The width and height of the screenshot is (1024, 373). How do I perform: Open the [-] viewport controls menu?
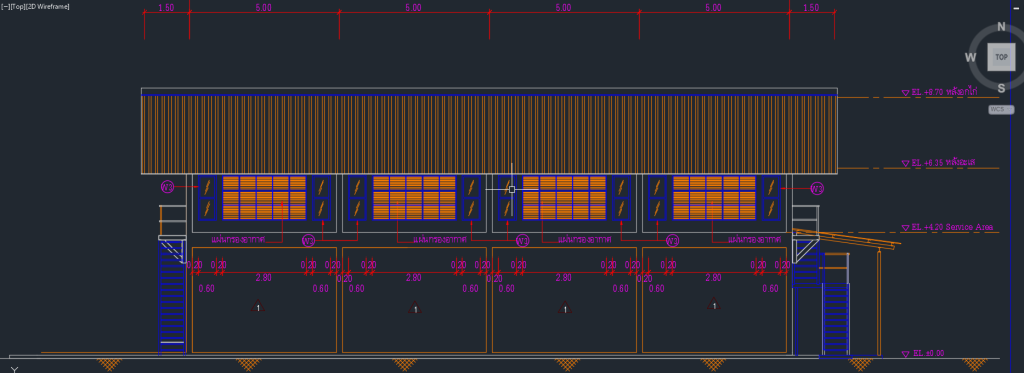pyautogui.click(x=5, y=6)
